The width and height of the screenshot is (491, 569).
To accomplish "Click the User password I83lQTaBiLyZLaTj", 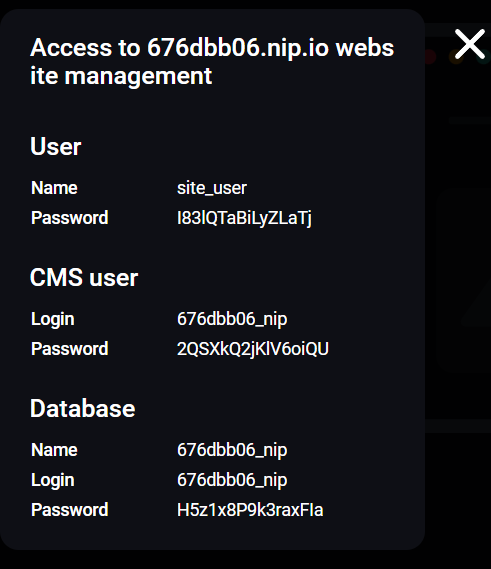I will click(244, 218).
